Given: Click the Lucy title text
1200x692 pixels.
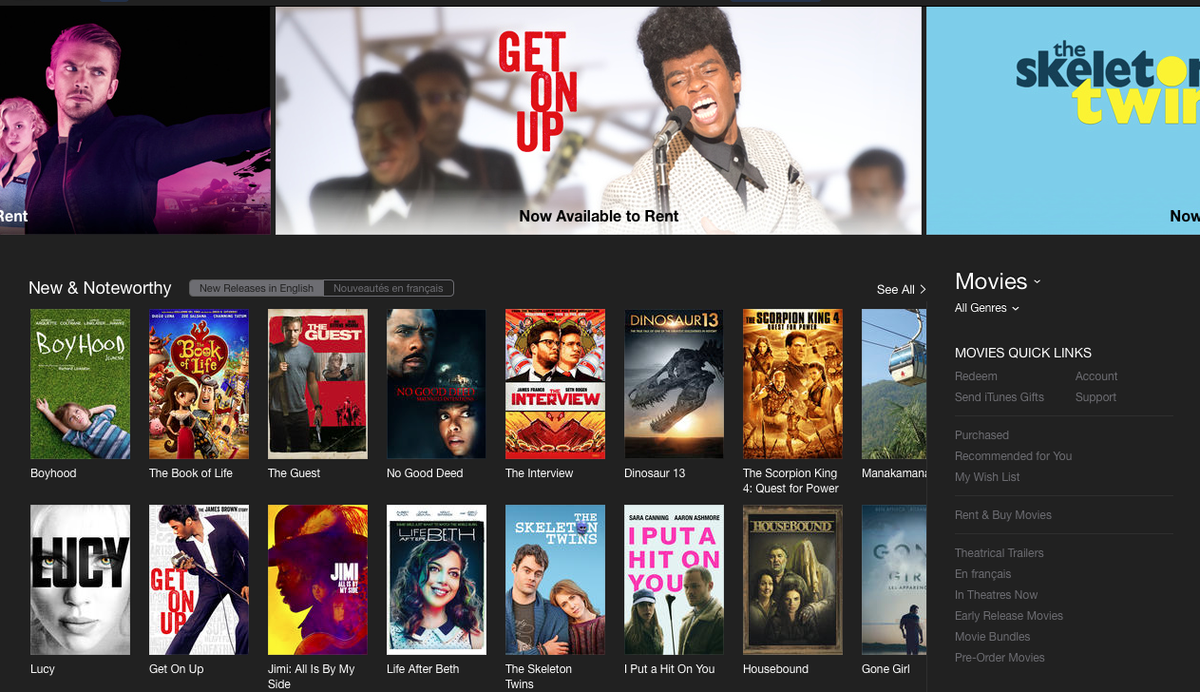Looking at the screenshot, I should click(42, 669).
